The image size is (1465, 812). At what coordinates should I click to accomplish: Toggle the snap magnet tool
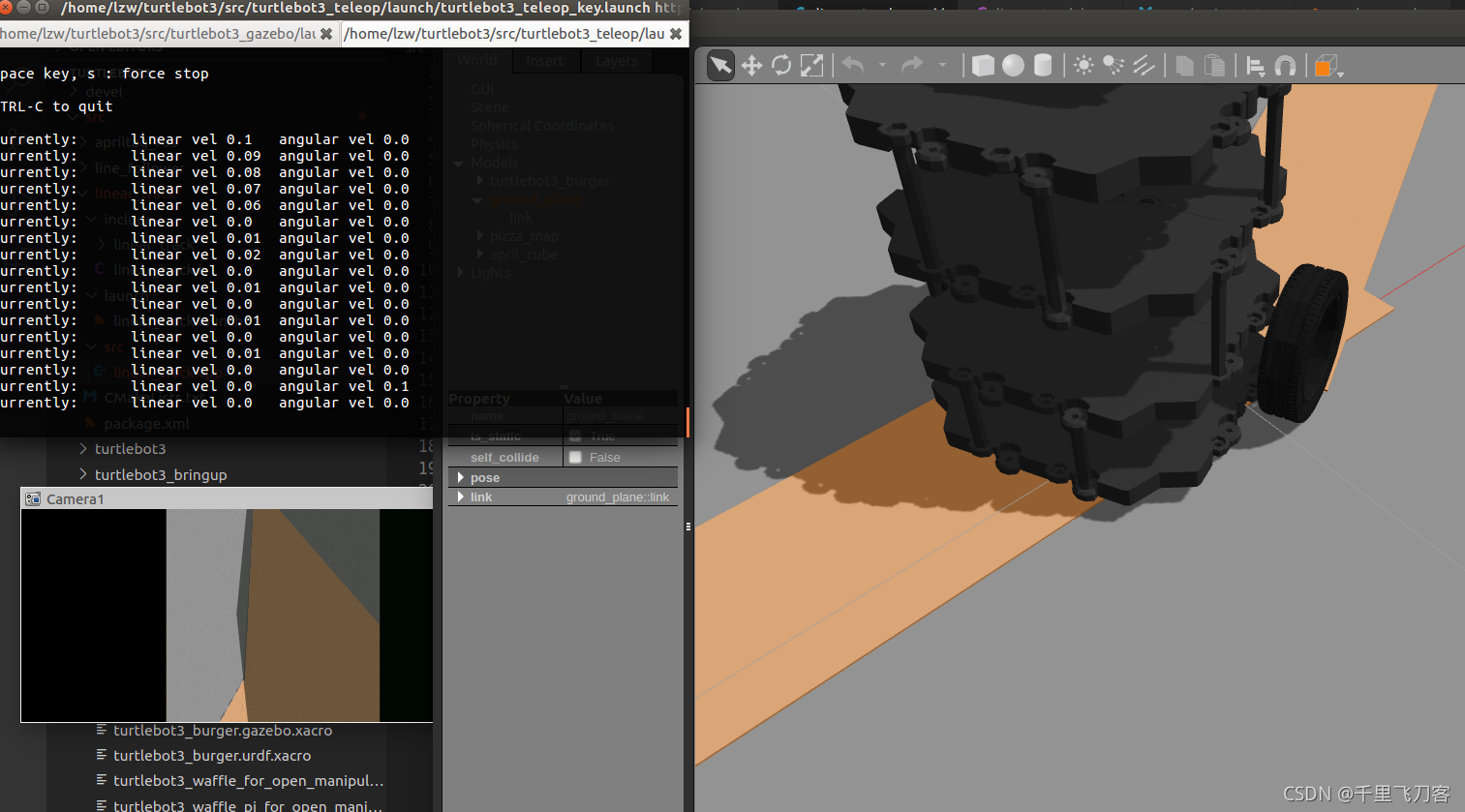(x=1285, y=66)
